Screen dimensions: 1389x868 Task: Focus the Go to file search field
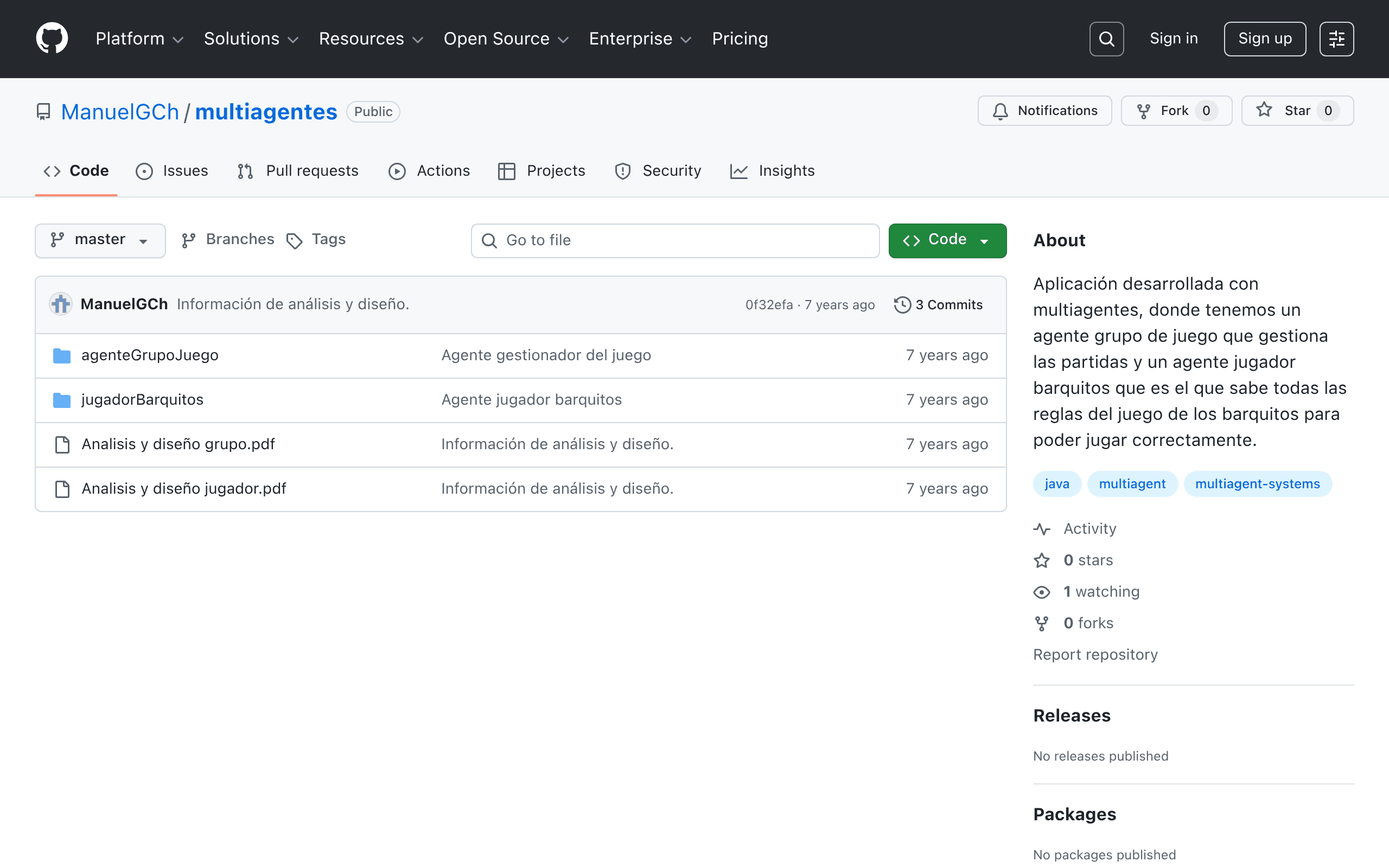click(675, 240)
